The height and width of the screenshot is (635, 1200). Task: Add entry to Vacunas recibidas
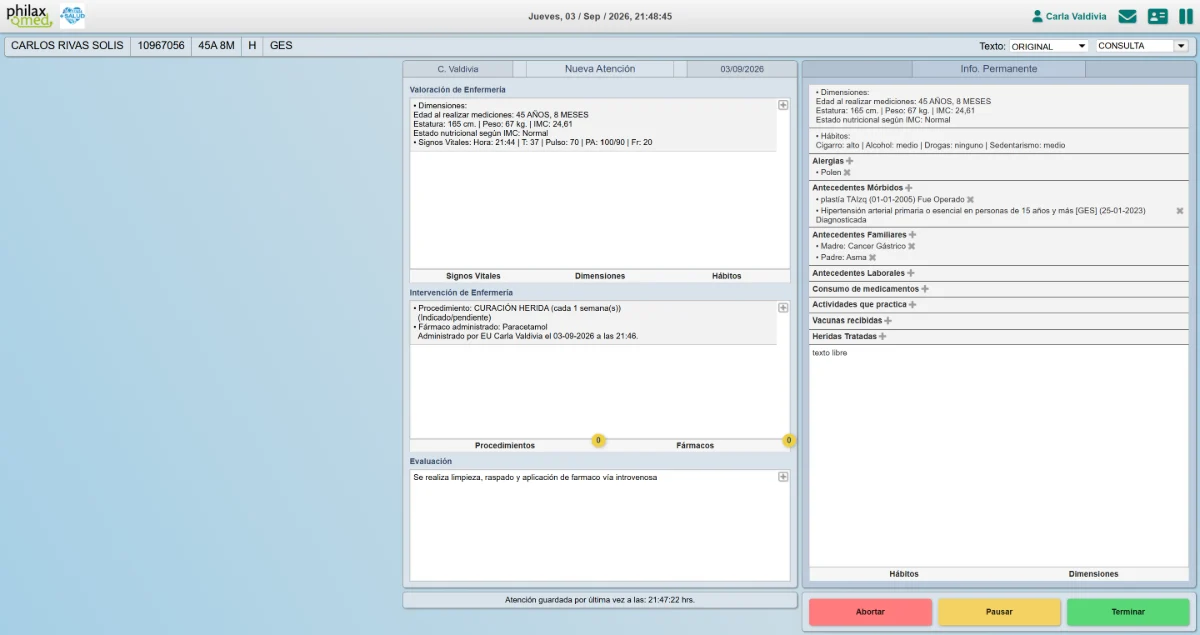(x=888, y=321)
